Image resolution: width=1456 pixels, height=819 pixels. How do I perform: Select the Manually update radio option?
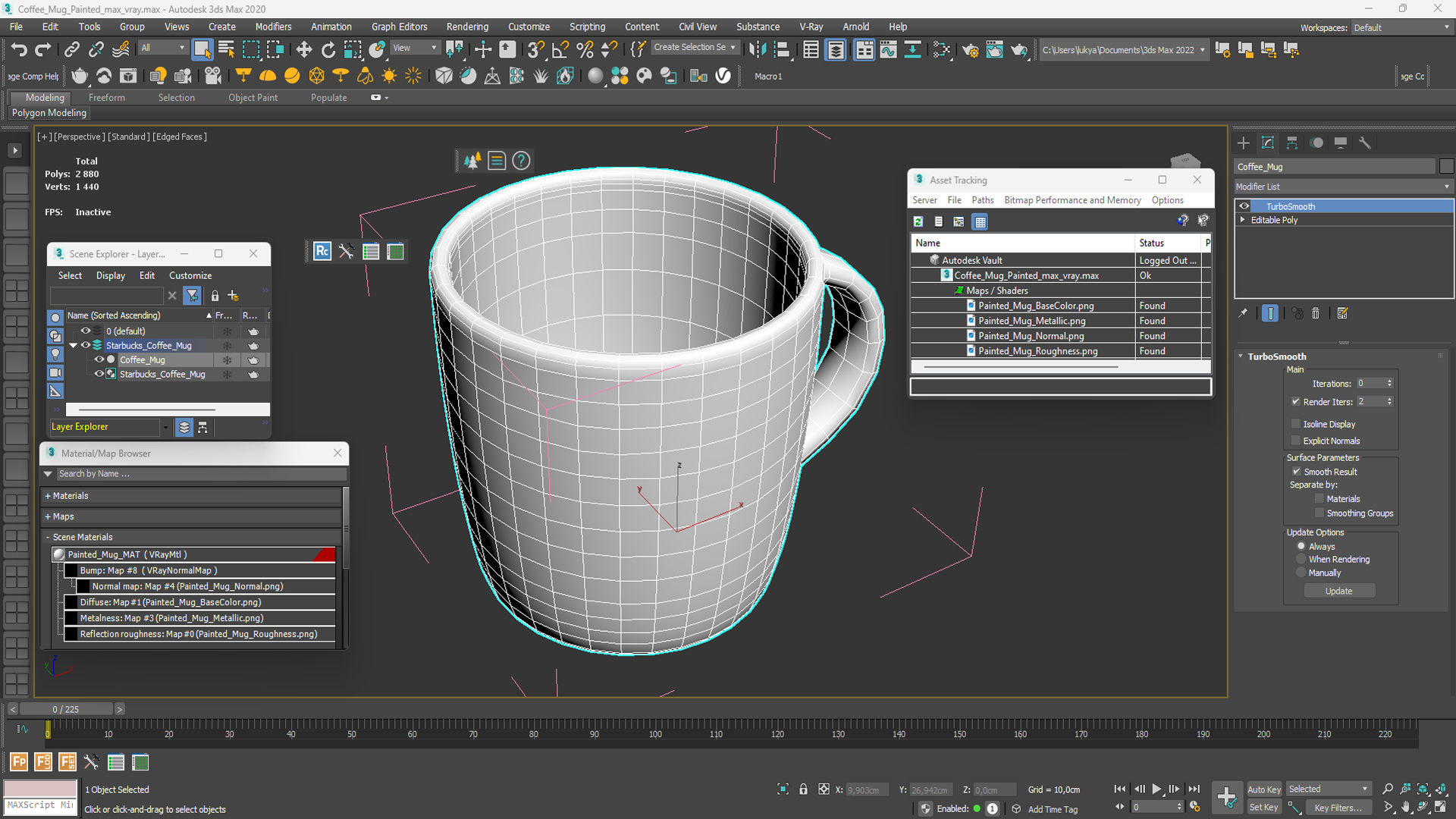(1301, 573)
